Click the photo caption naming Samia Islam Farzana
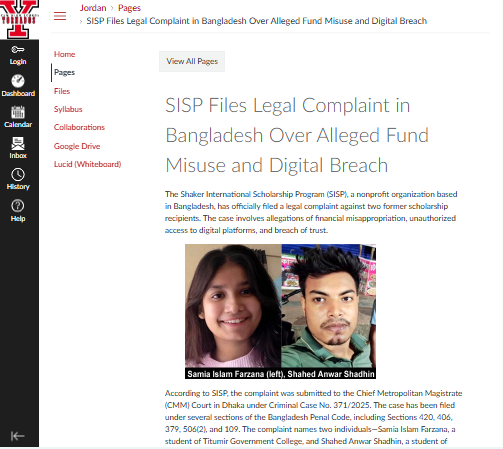 coord(280,374)
